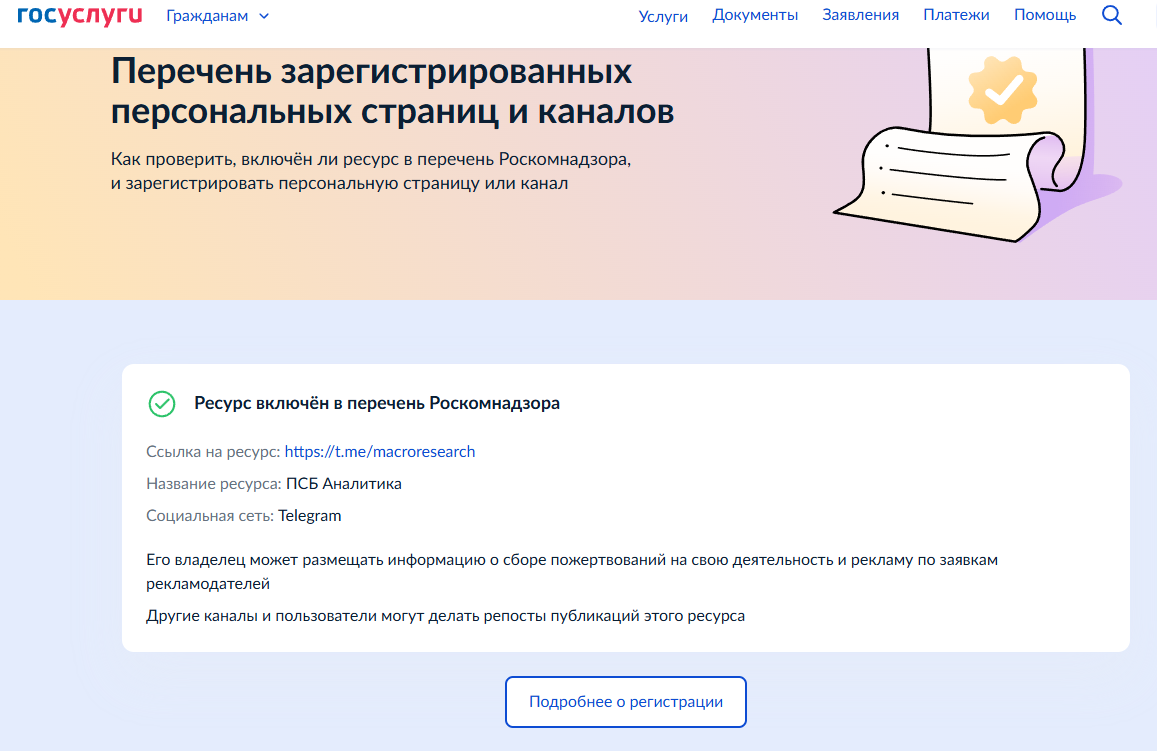Click the label Социальная сеть
This screenshot has width=1157, height=751.
point(210,516)
